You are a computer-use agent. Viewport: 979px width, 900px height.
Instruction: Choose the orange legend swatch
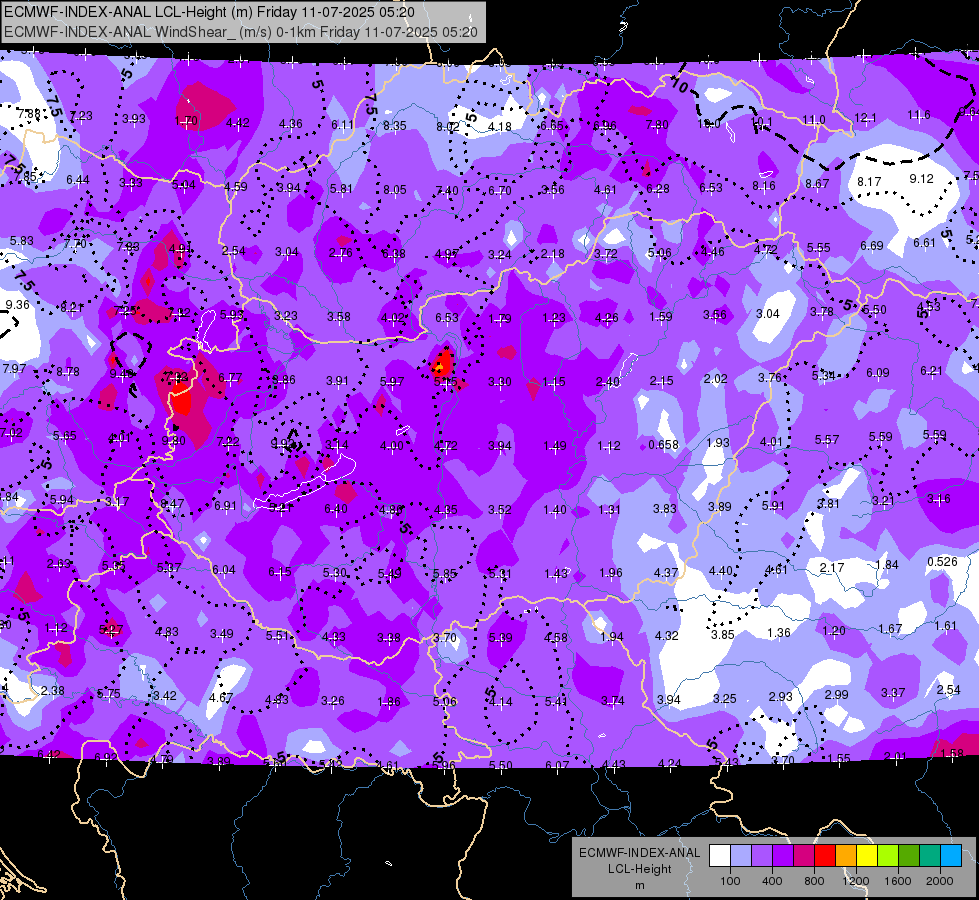pyautogui.click(x=846, y=856)
